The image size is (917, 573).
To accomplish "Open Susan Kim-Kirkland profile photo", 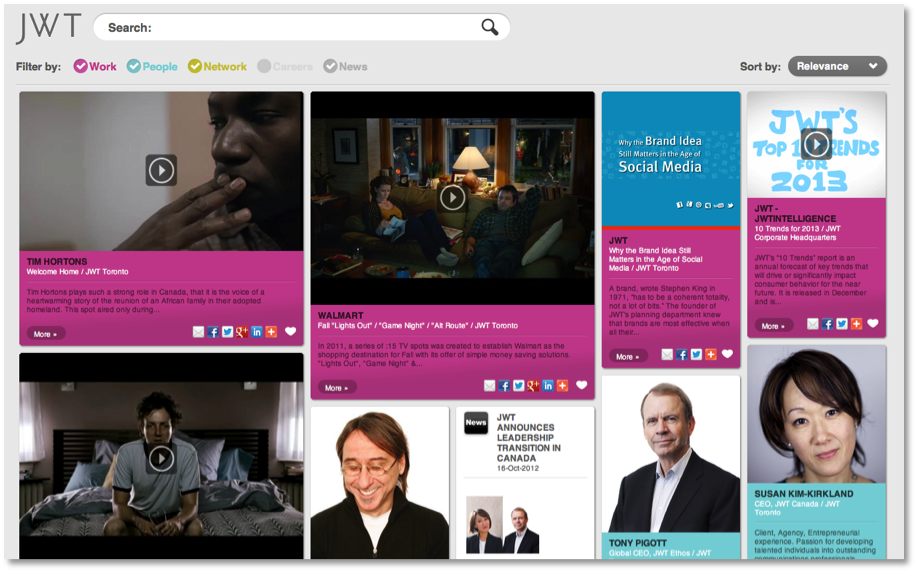I will pyautogui.click(x=816, y=414).
